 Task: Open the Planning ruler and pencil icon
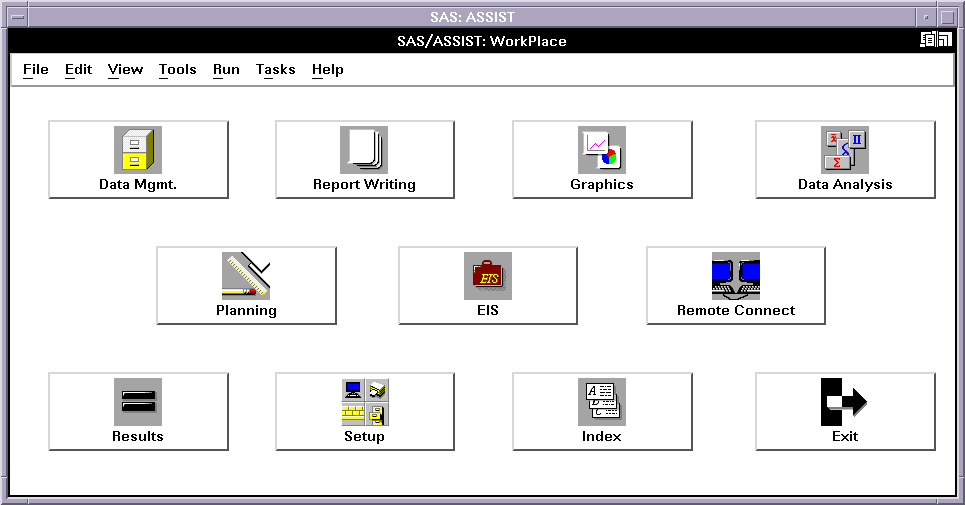point(246,277)
